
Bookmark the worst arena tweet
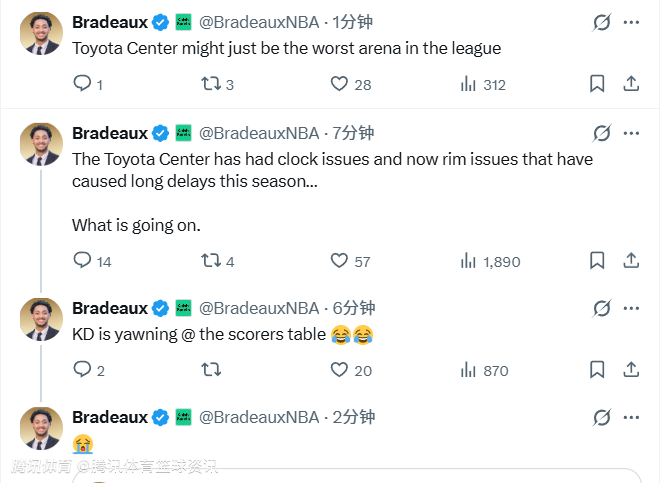(x=597, y=85)
